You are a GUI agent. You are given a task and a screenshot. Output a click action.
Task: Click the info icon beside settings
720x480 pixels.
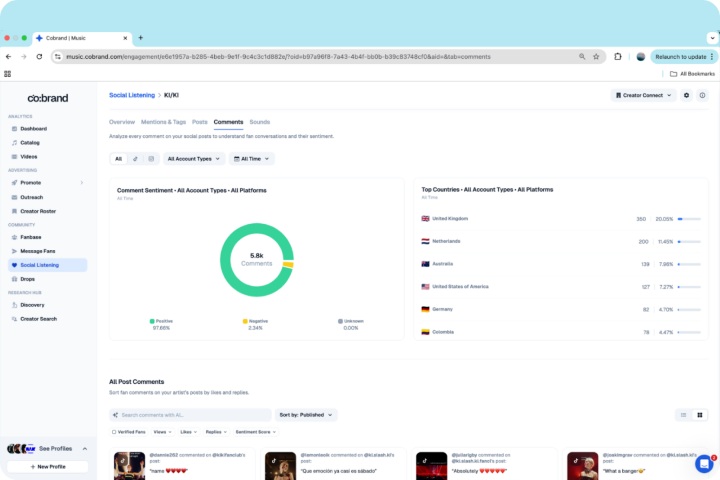point(703,95)
